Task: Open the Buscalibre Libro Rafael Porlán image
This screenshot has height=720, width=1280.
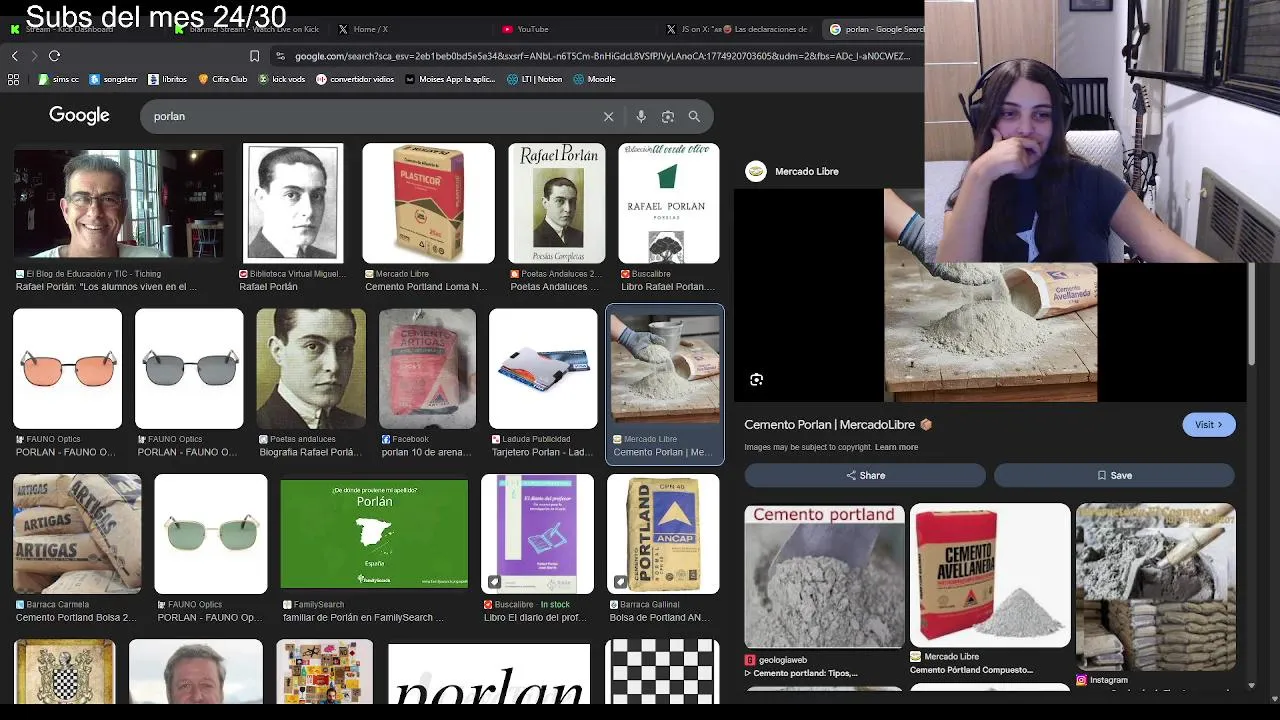Action: click(x=668, y=204)
